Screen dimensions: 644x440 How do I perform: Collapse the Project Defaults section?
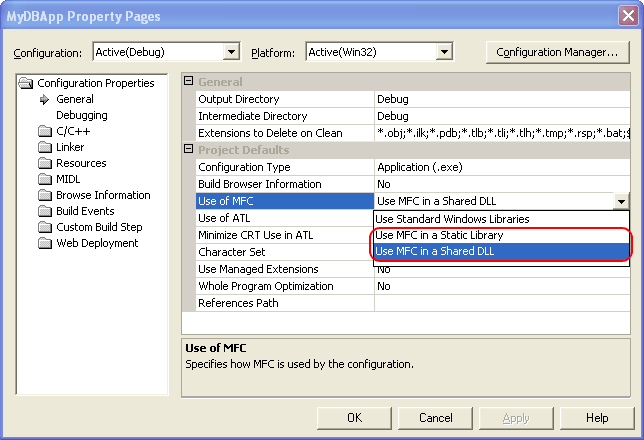pos(189,150)
